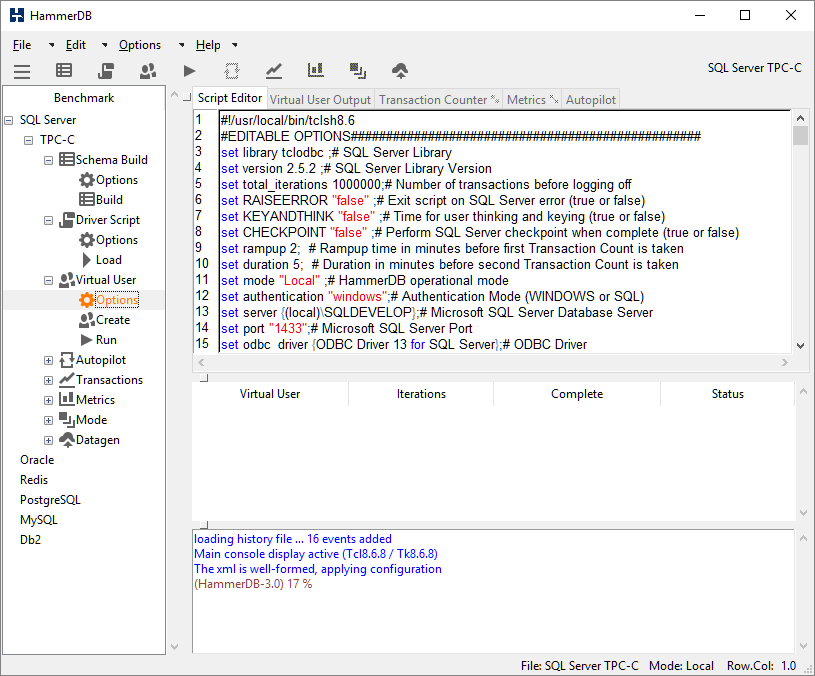Click the console output pane

[493, 591]
